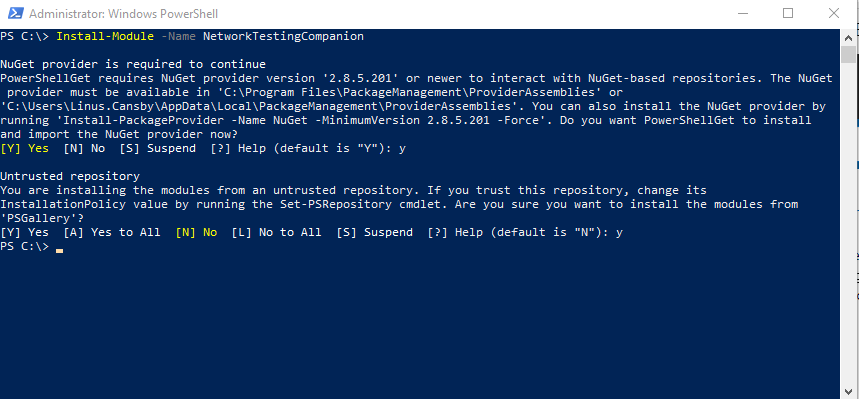The height and width of the screenshot is (399, 859).
Task: Click the yellow Install-Module command text
Action: (105, 37)
